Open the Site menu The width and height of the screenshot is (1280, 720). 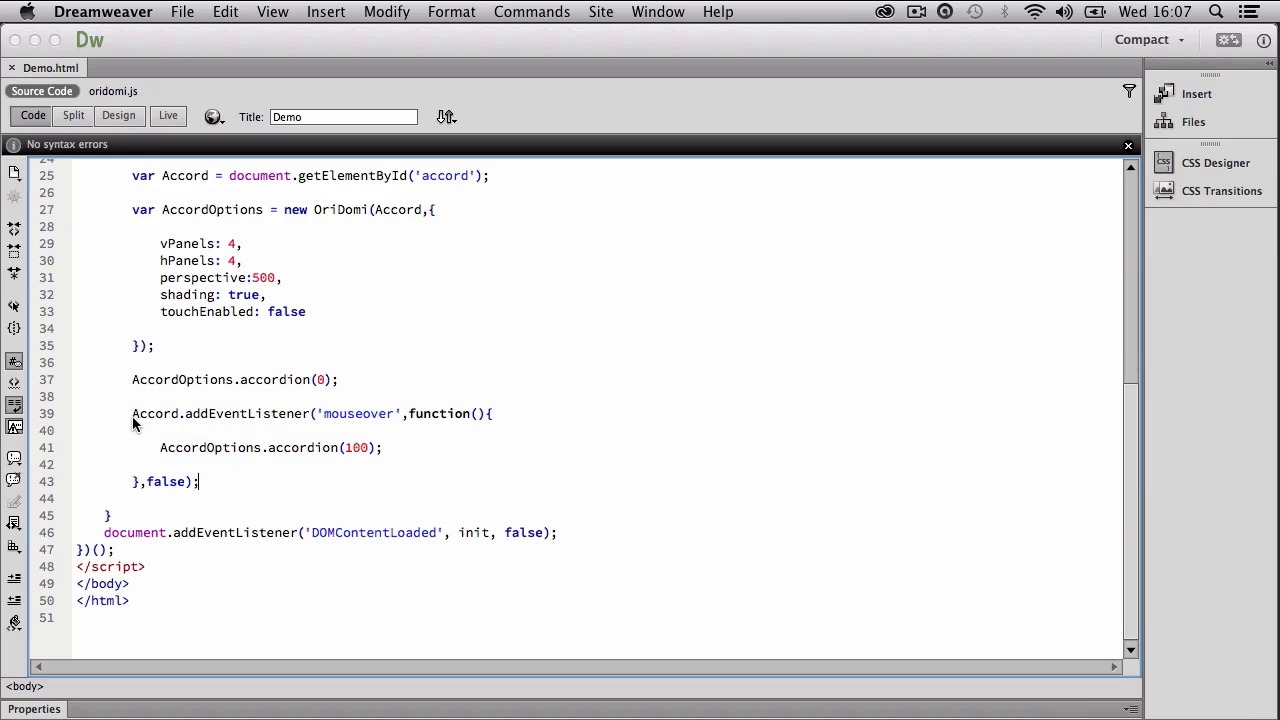point(601,12)
